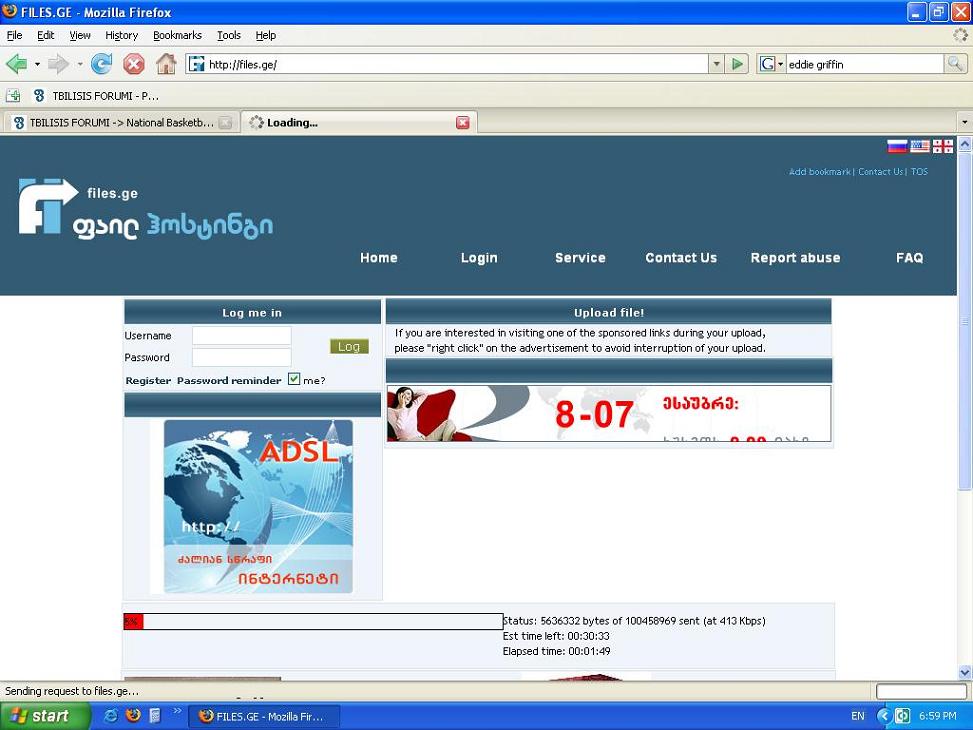This screenshot has width=973, height=730.
Task: Open the Bookmarks menu
Action: click(177, 35)
